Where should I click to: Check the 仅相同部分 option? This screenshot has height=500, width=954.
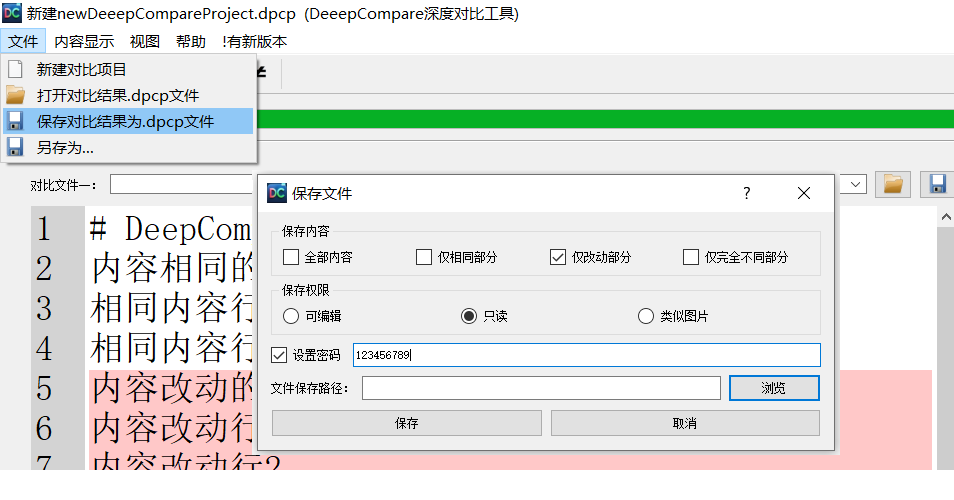pyautogui.click(x=424, y=257)
